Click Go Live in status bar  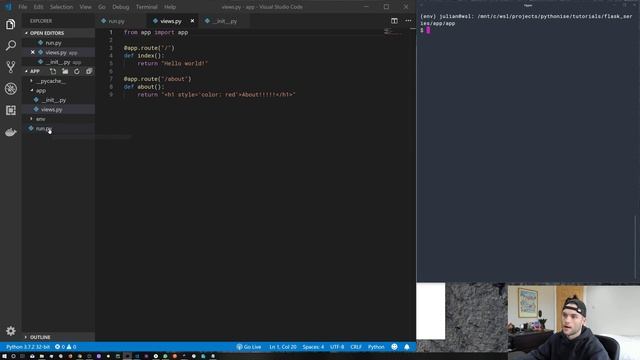(249, 347)
